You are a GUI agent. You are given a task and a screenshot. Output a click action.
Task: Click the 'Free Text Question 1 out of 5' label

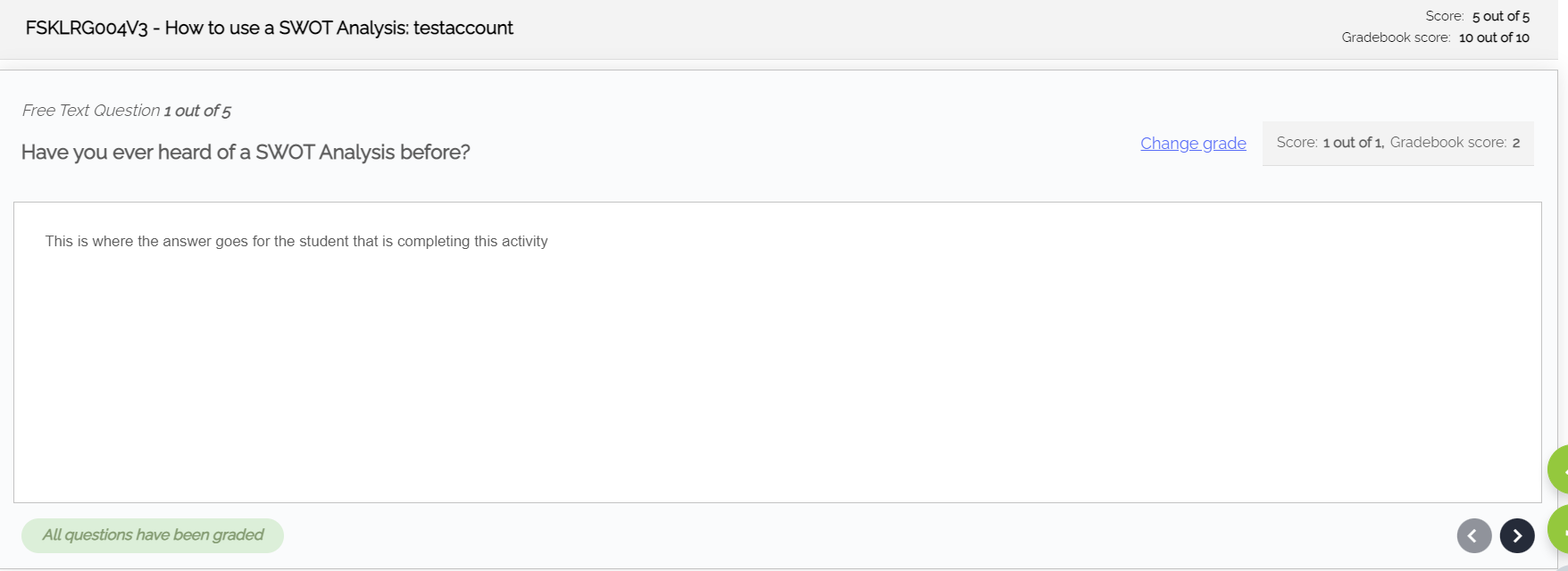126,111
